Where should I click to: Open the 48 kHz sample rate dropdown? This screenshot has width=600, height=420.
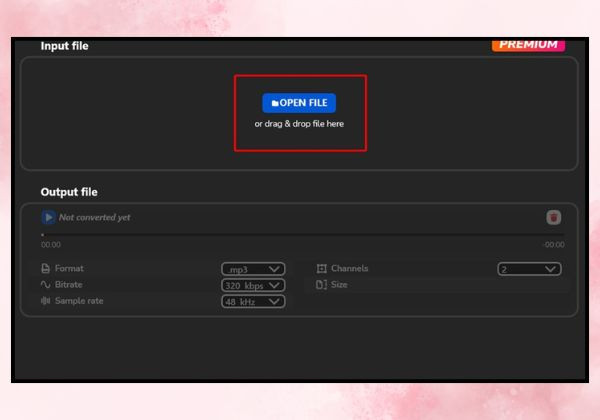[253, 301]
